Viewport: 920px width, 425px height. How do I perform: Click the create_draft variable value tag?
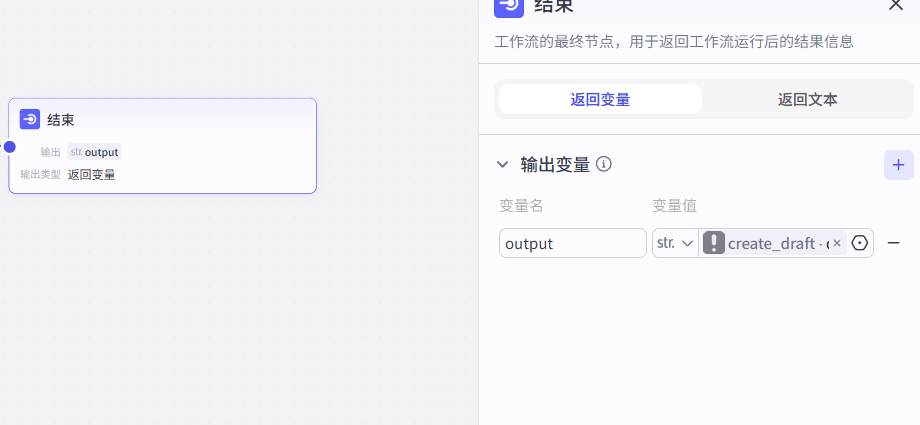point(775,243)
